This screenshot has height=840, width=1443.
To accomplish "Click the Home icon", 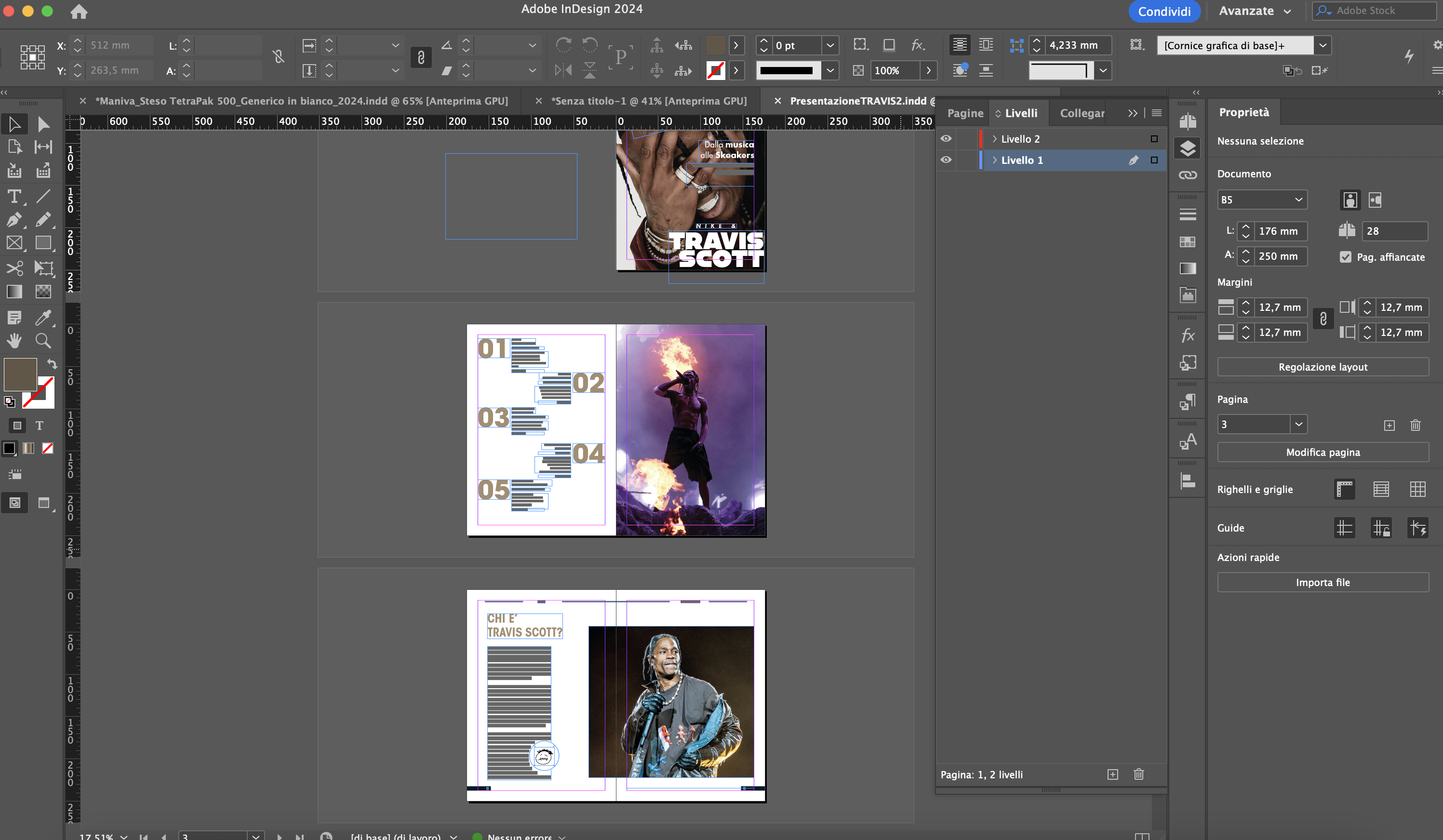I will [79, 12].
